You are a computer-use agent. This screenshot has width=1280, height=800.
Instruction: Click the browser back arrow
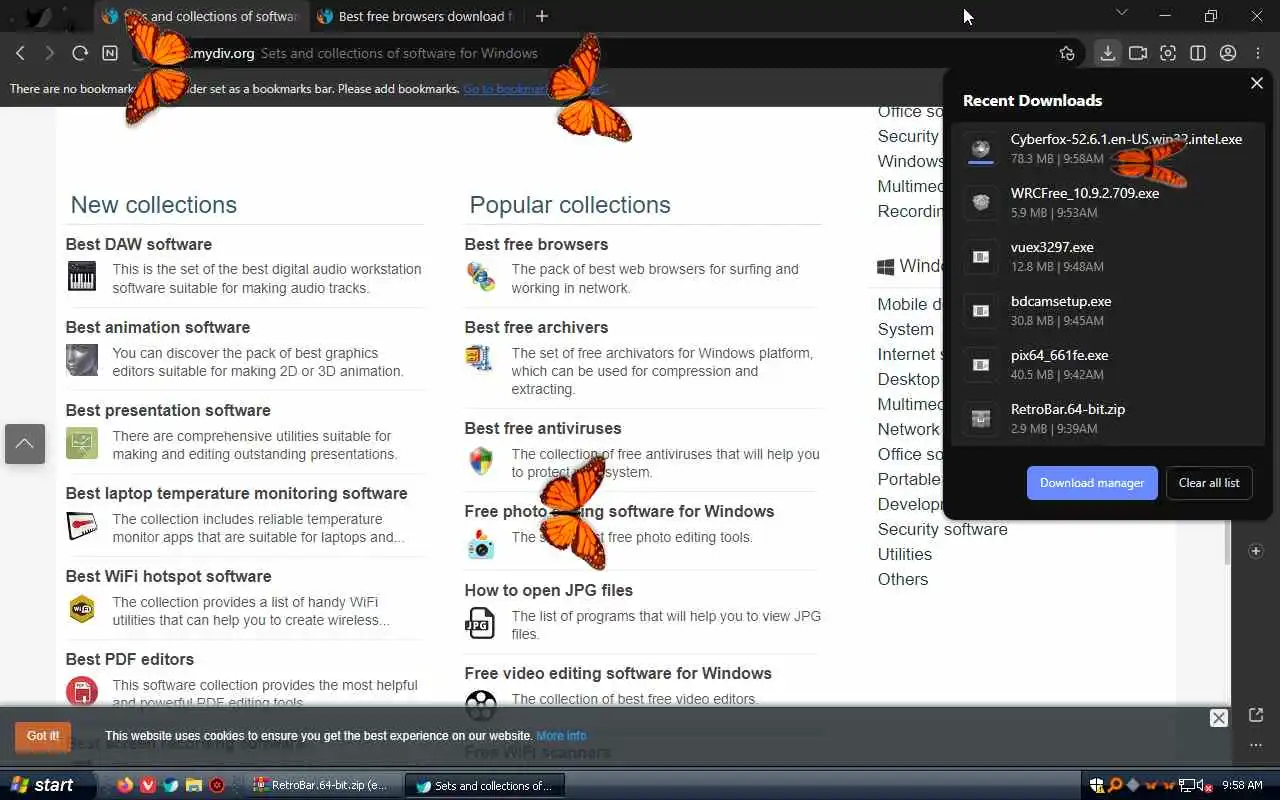click(x=20, y=53)
